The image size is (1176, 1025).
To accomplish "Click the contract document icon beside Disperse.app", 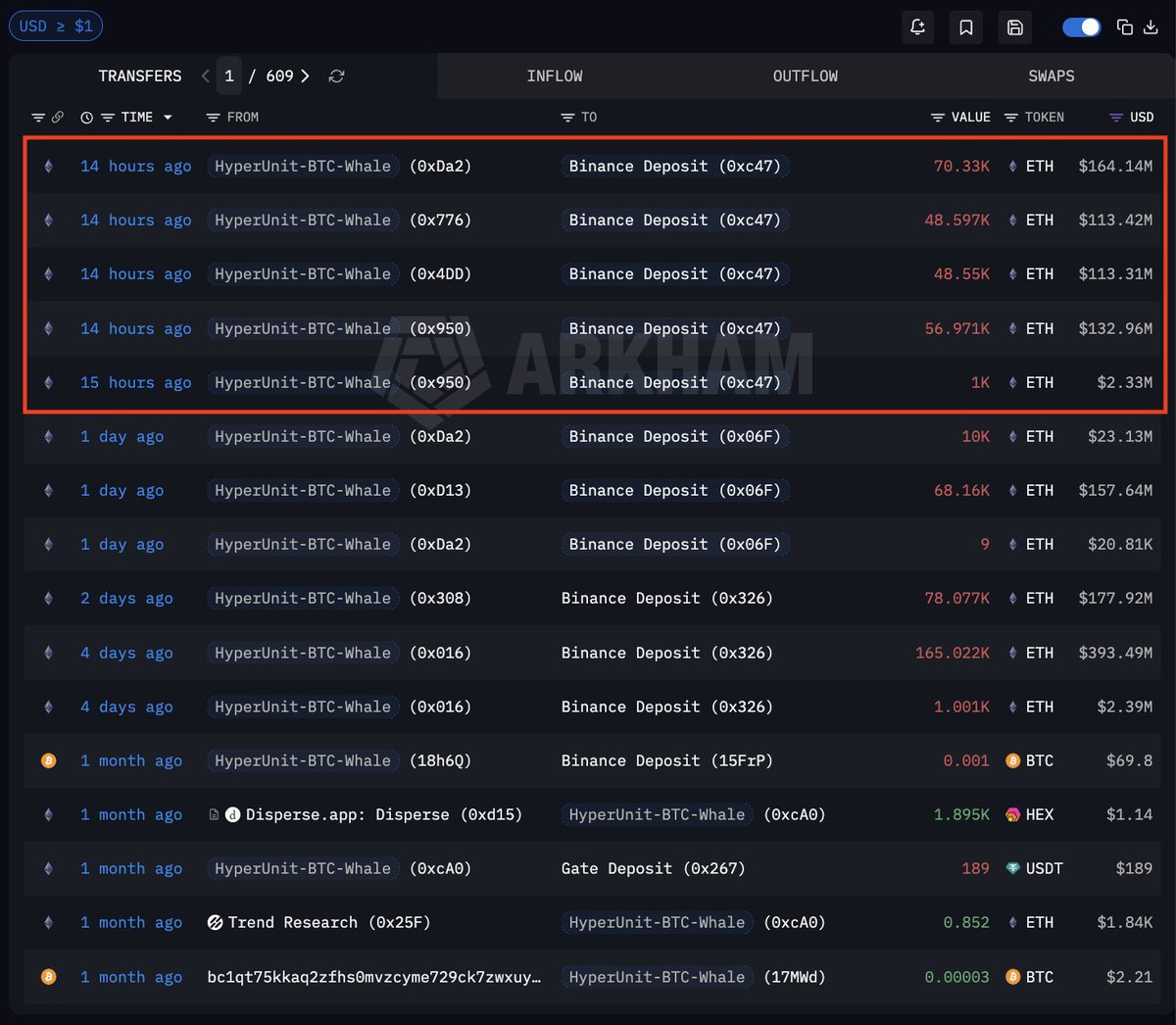I will click(214, 814).
